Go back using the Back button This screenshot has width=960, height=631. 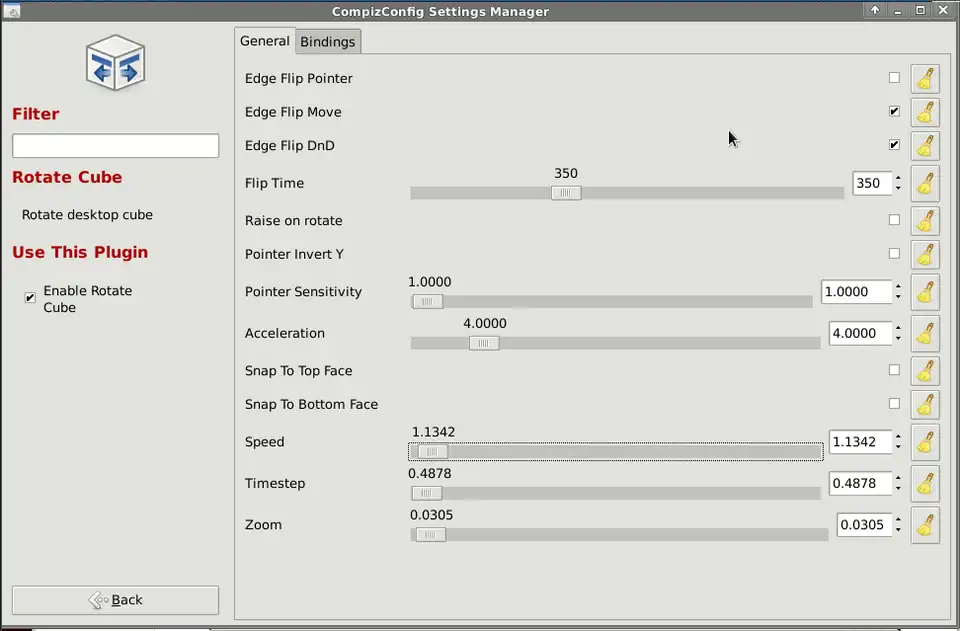tap(115, 600)
